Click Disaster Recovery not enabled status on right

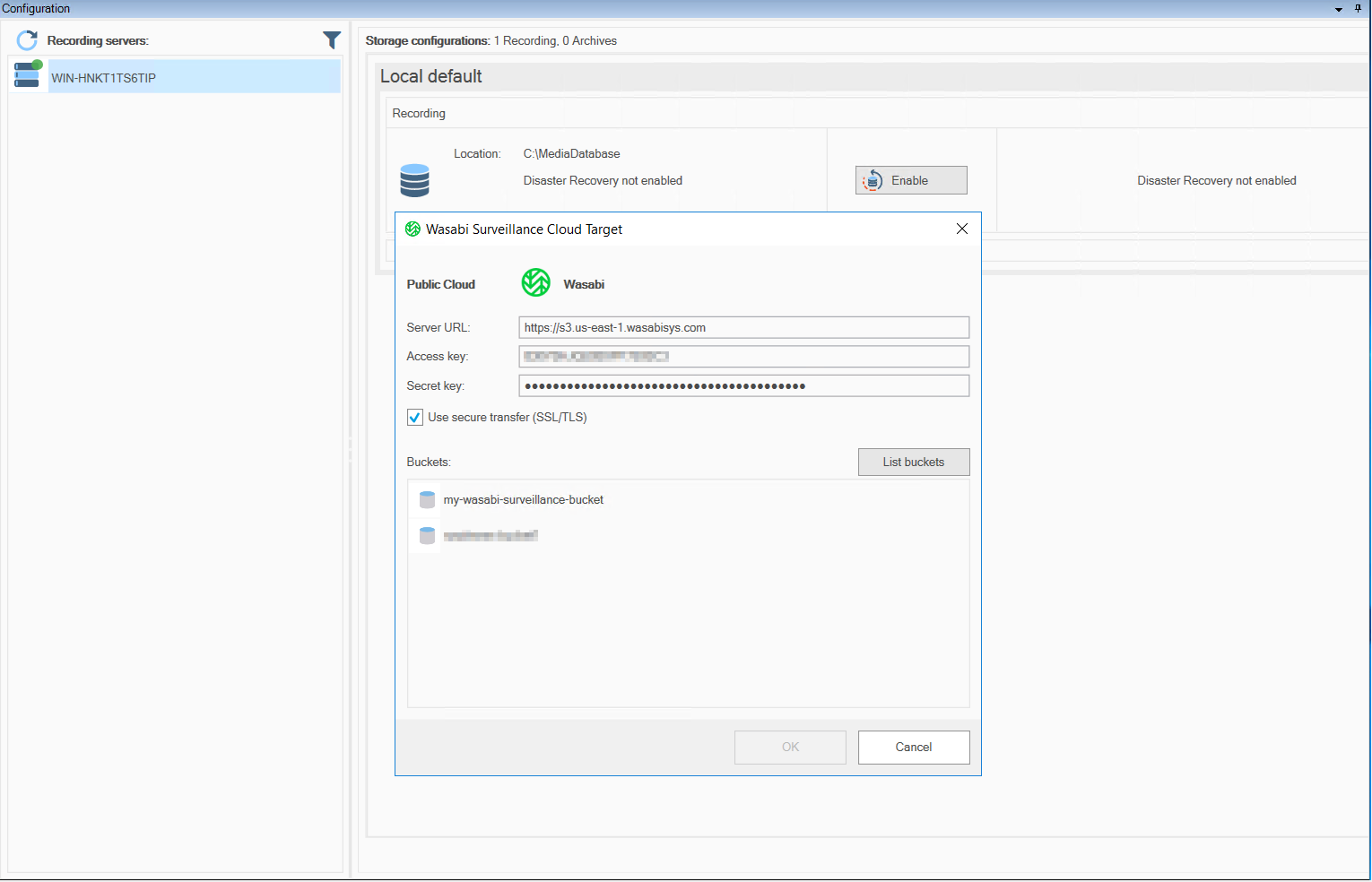click(x=1217, y=180)
